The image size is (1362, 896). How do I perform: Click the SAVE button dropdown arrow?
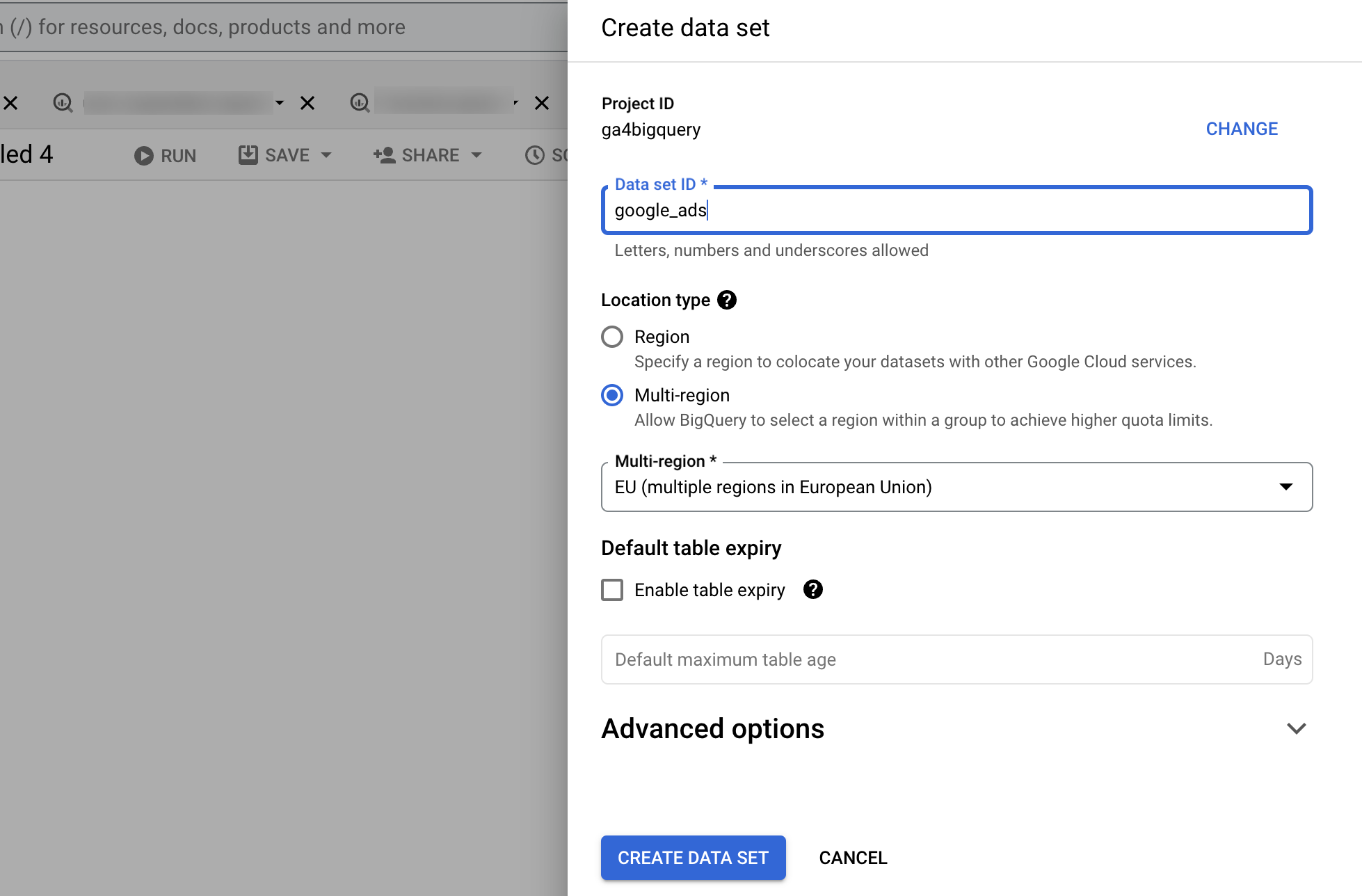[x=328, y=154]
